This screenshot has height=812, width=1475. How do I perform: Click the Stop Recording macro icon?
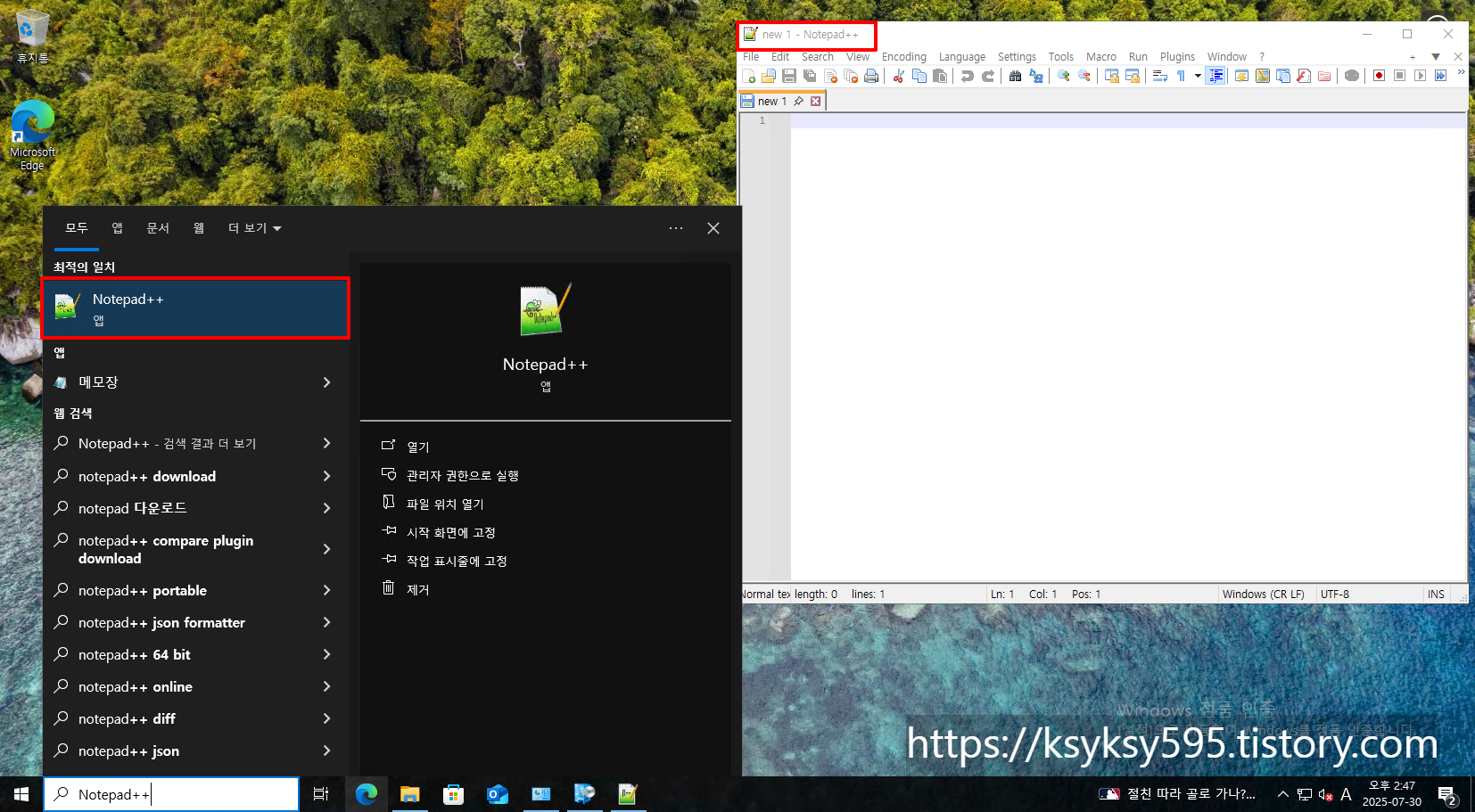pyautogui.click(x=1399, y=76)
